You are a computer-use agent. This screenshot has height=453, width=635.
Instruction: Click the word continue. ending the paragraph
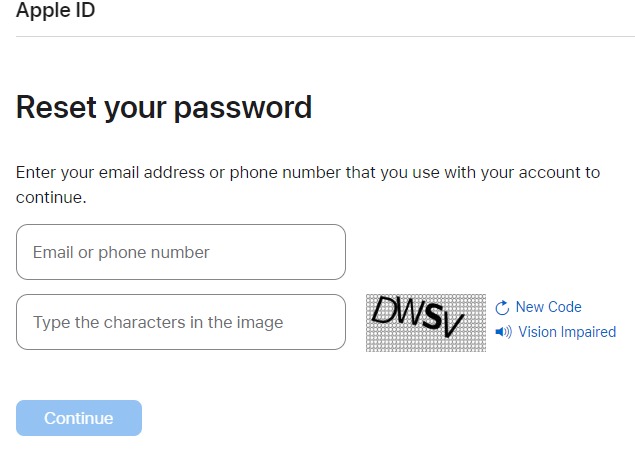[51, 198]
